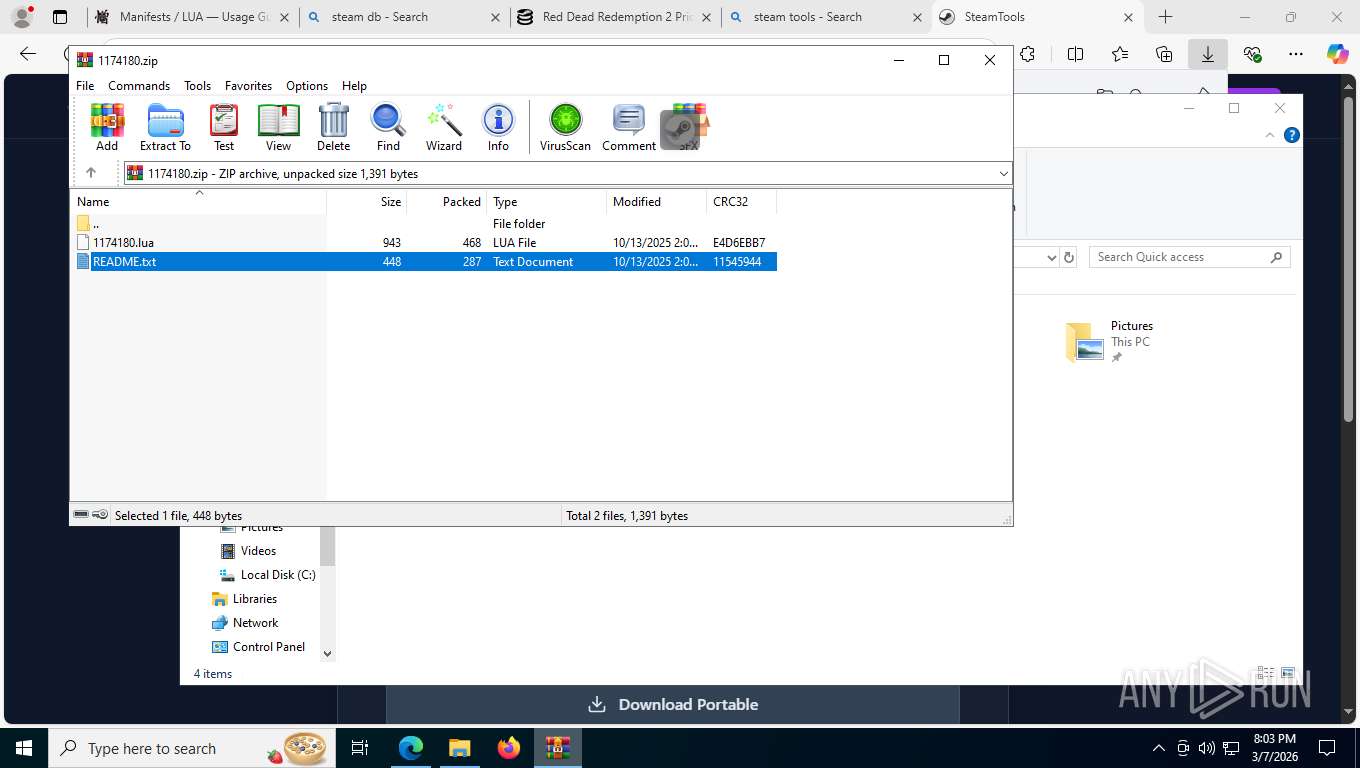Open the Find tool in WinRAR

pyautogui.click(x=388, y=127)
